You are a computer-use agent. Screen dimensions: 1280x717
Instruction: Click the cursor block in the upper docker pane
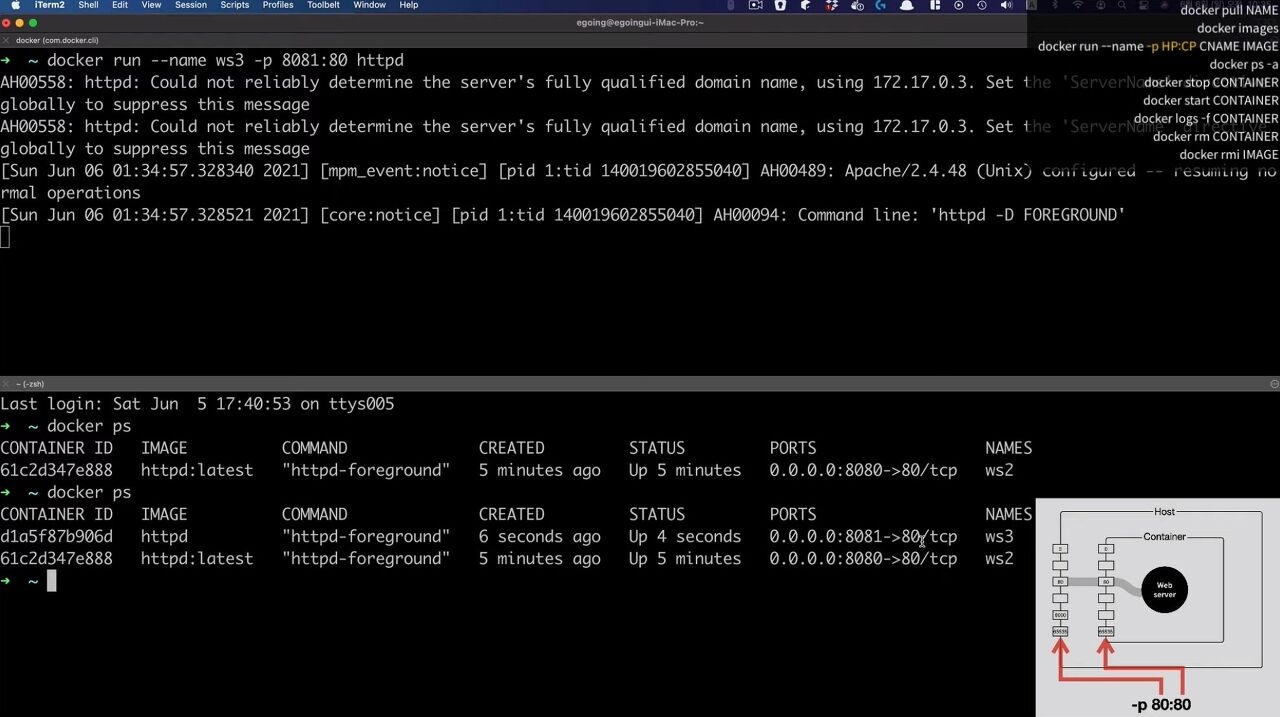click(5, 237)
